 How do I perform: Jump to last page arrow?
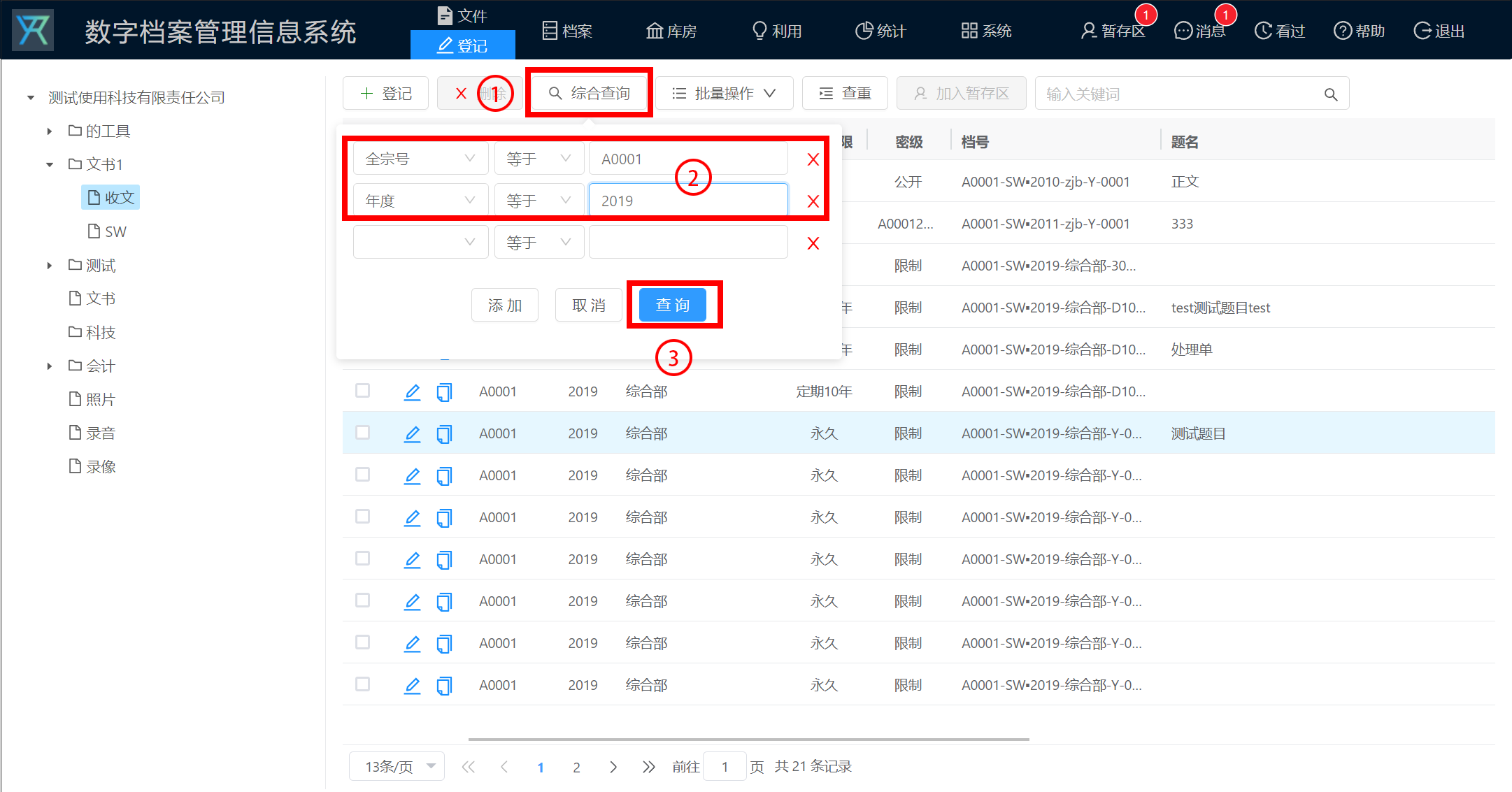[x=649, y=767]
